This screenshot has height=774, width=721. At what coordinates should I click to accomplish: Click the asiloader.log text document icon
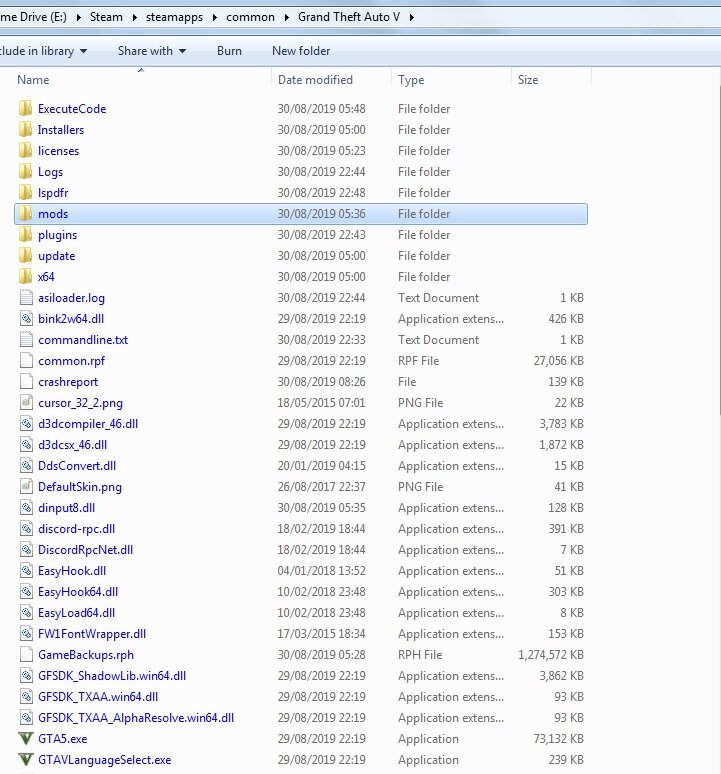pyautogui.click(x=26, y=298)
